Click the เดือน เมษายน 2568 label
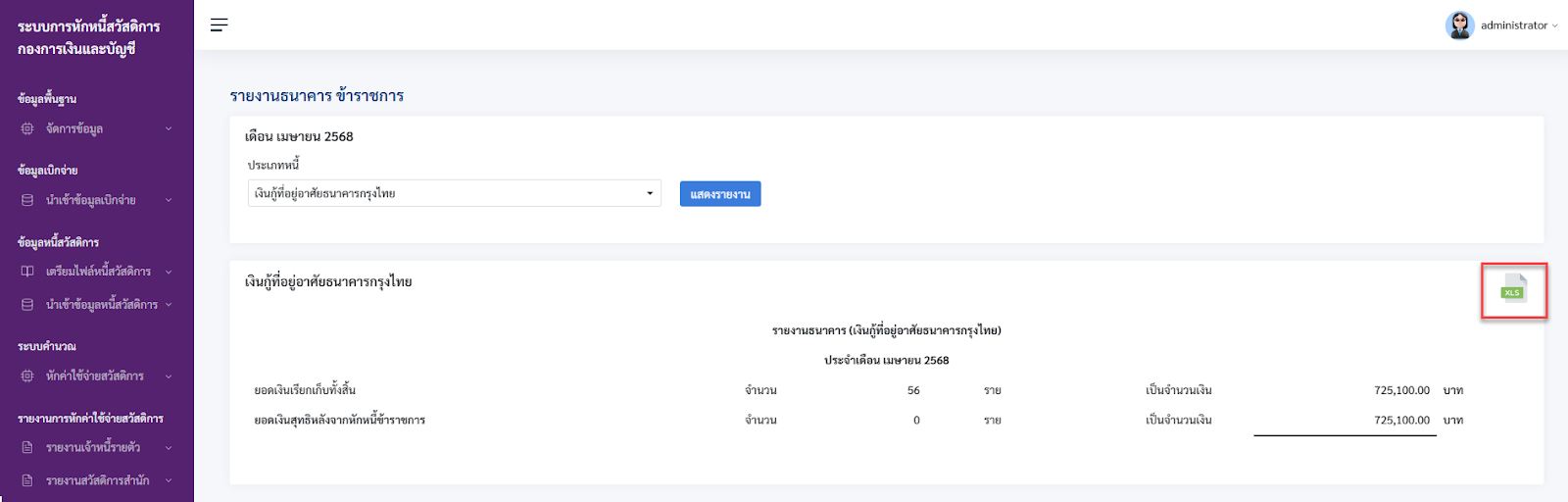 [299, 136]
